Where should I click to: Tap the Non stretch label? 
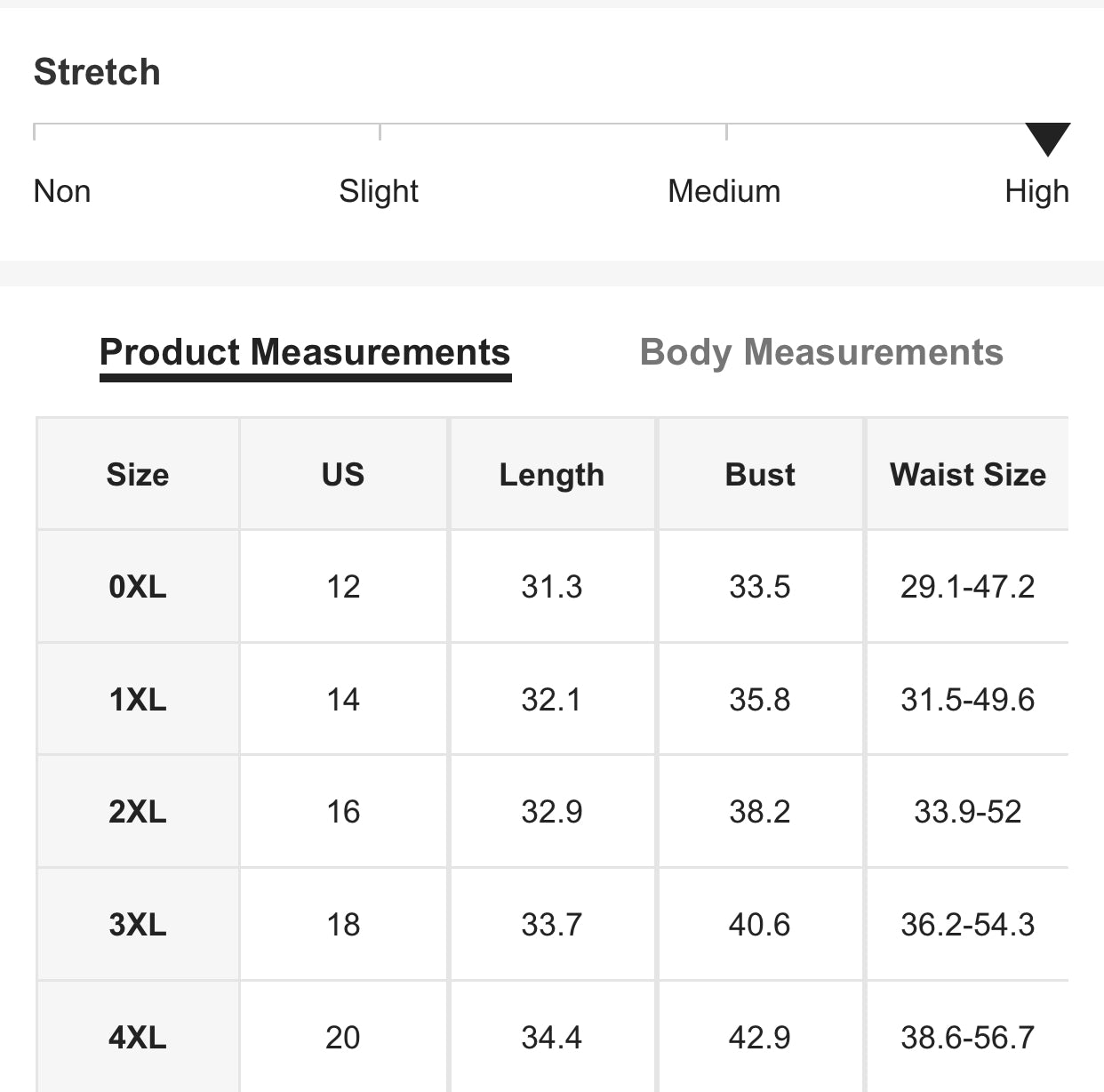click(x=62, y=191)
